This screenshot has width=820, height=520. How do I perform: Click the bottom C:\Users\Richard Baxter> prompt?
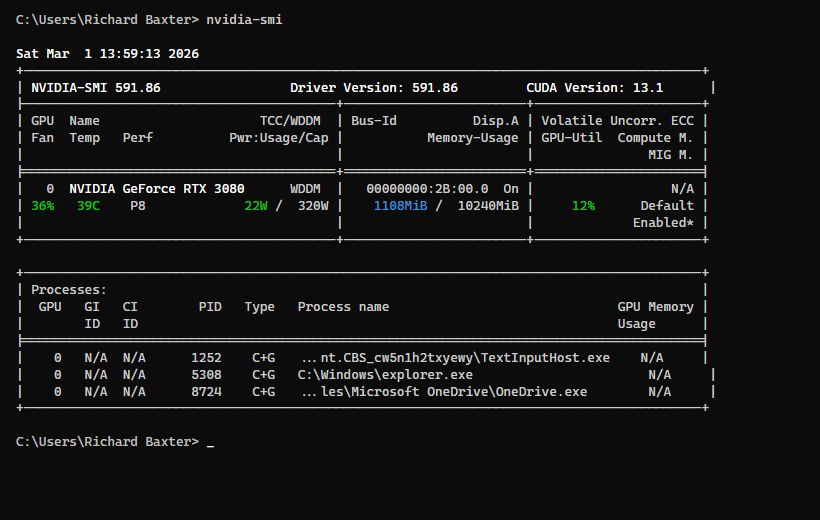107,442
